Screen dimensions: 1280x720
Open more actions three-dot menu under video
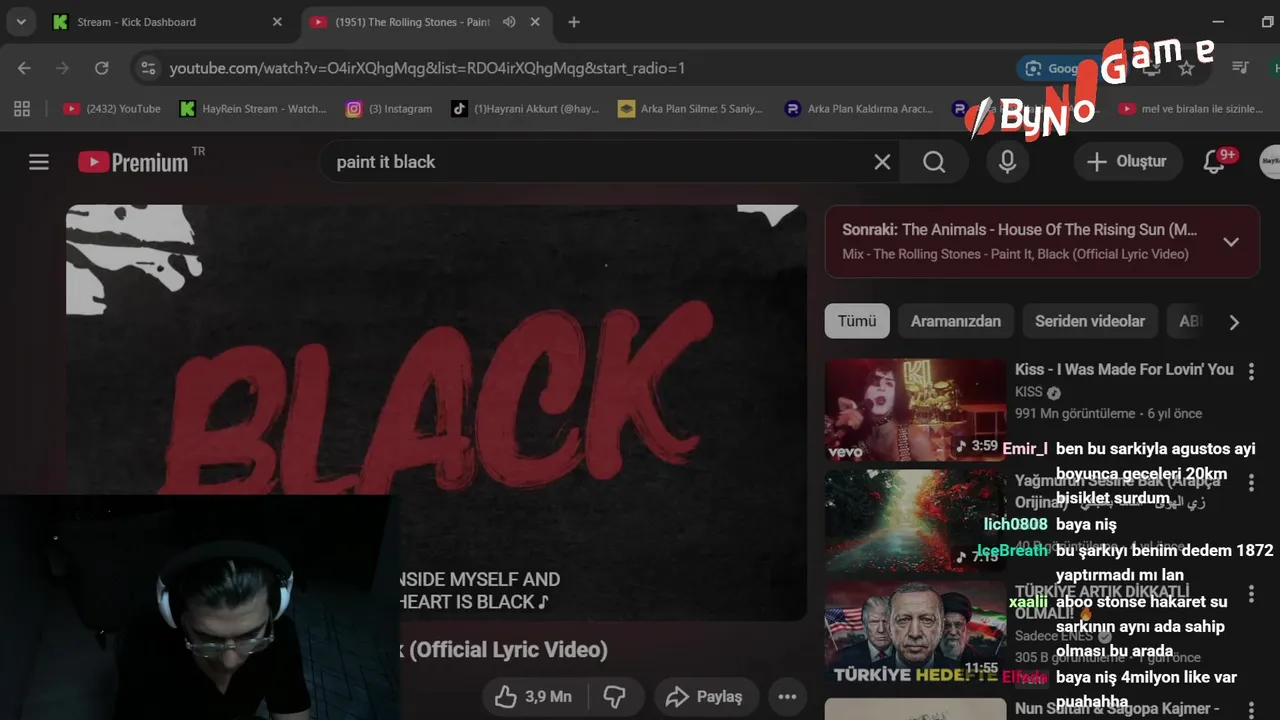787,697
